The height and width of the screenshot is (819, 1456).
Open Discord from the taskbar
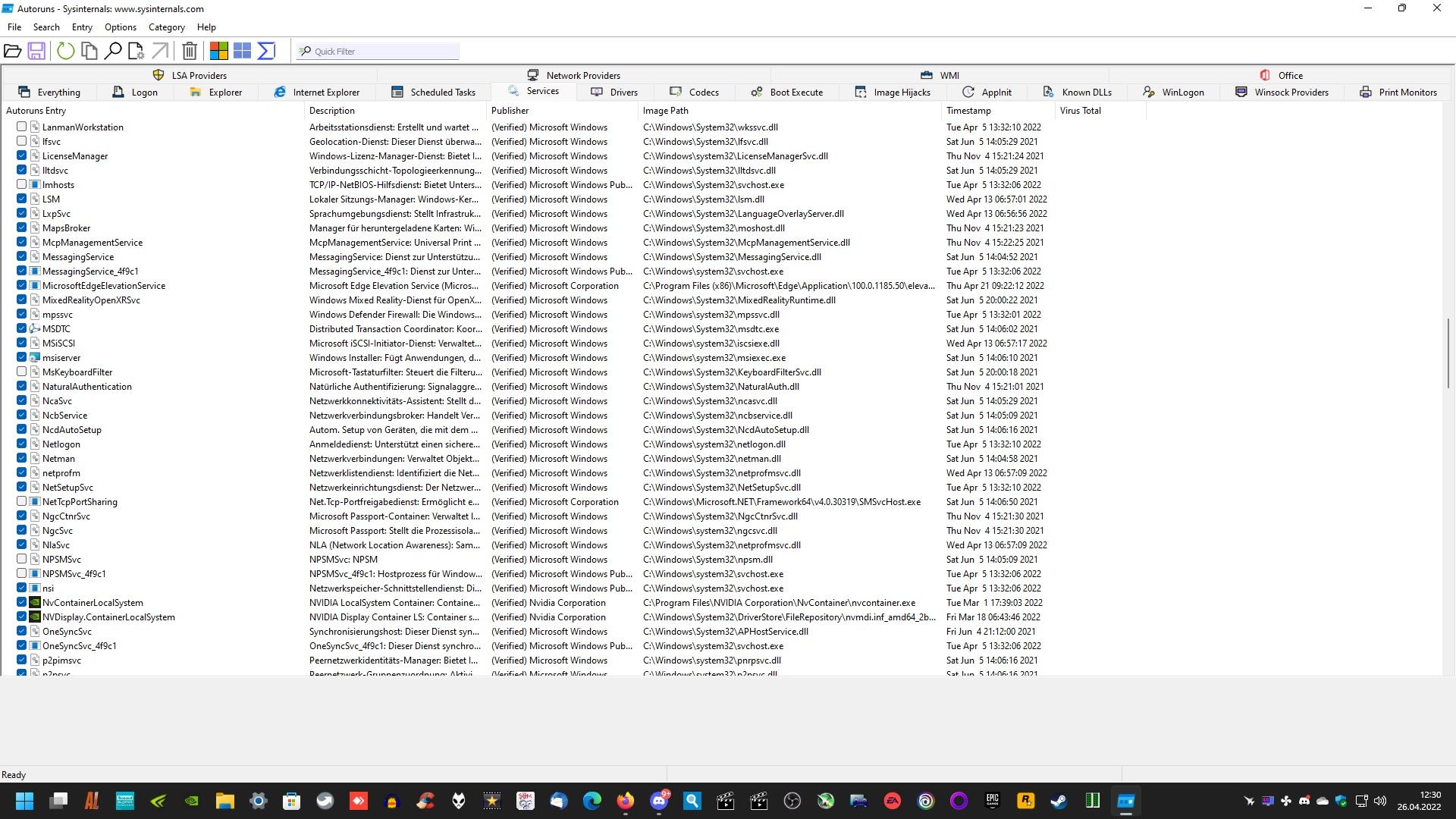(659, 801)
